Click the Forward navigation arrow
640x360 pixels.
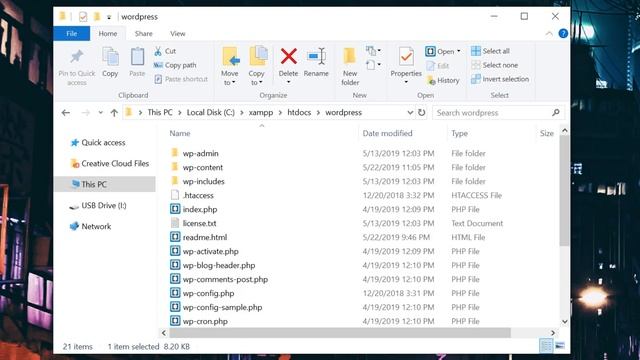(x=85, y=113)
